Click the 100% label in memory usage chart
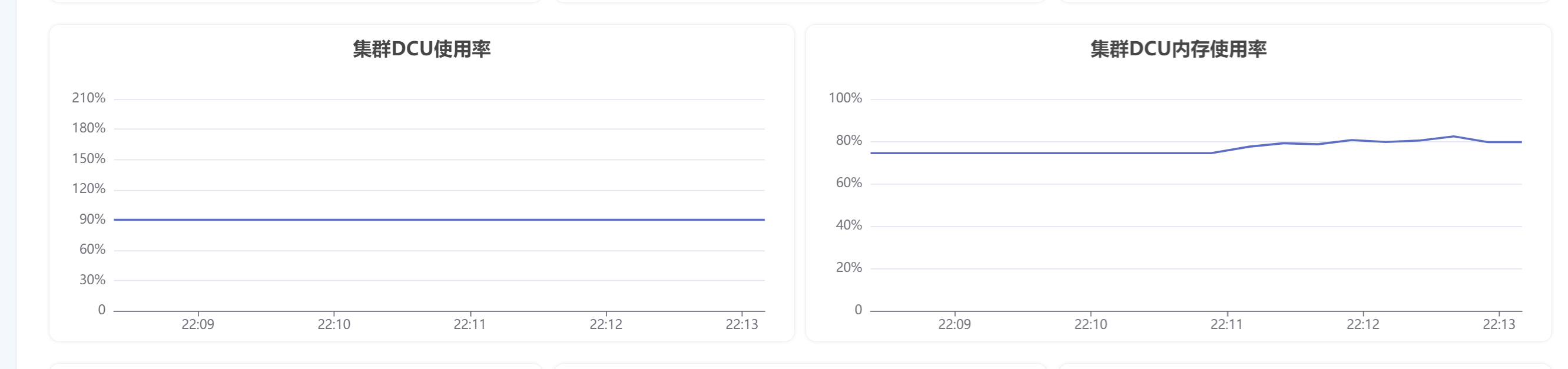The width and height of the screenshot is (1568, 369). (x=845, y=98)
